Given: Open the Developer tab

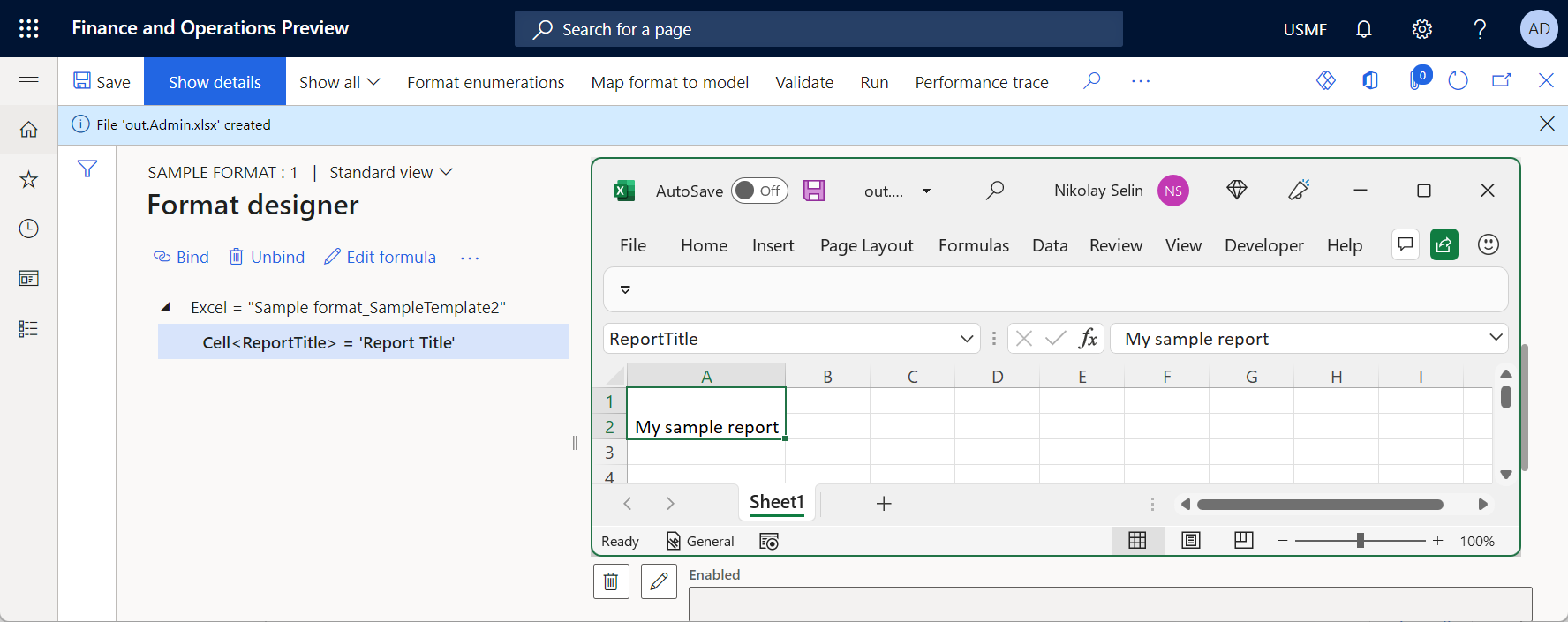Looking at the screenshot, I should 1263,245.
